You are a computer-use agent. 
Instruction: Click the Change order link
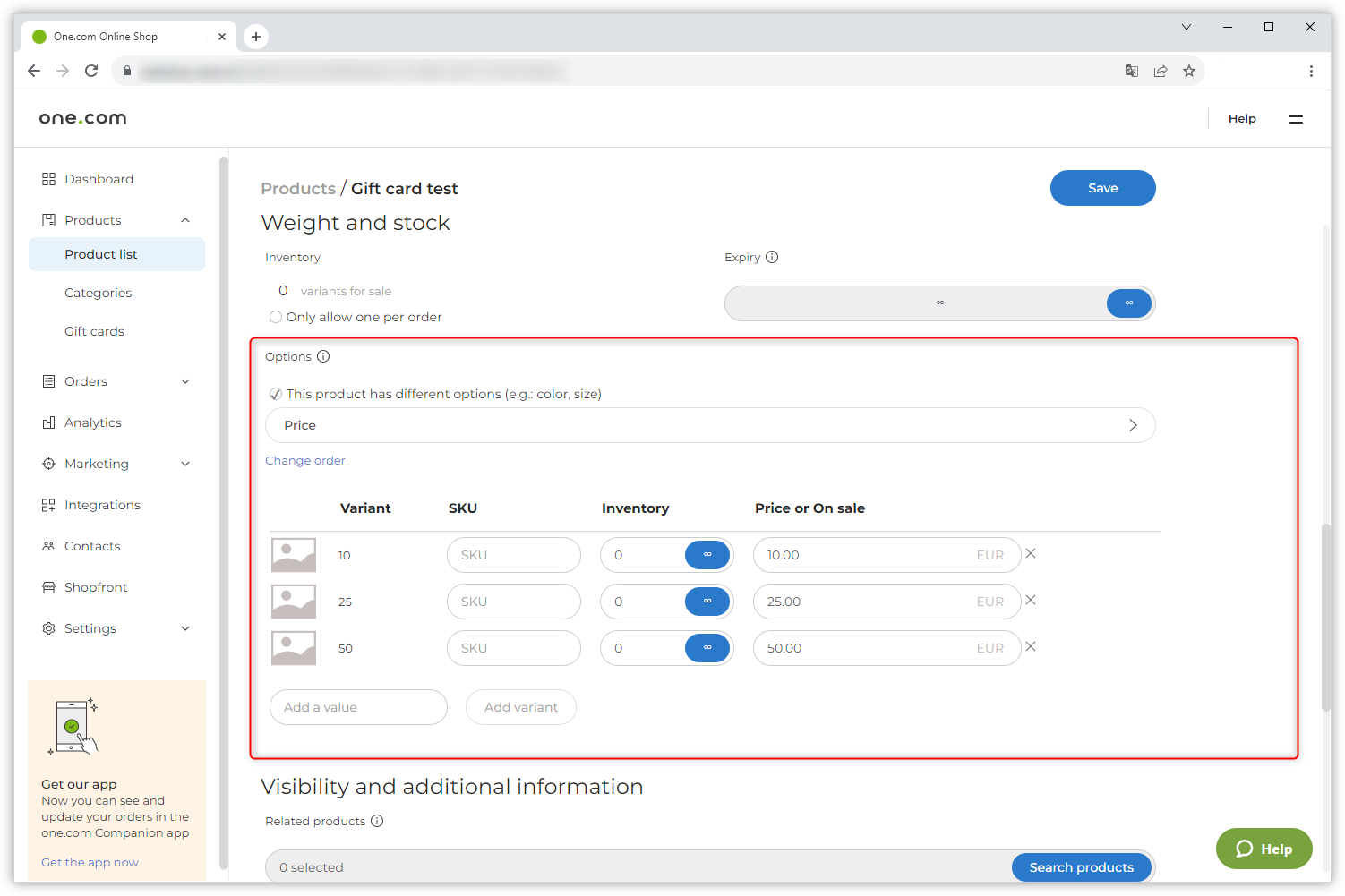point(304,460)
